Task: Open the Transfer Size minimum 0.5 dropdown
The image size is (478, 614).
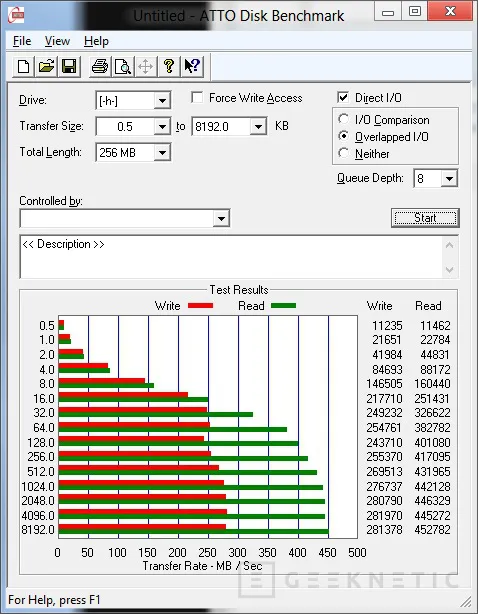Action: pyautogui.click(x=162, y=127)
